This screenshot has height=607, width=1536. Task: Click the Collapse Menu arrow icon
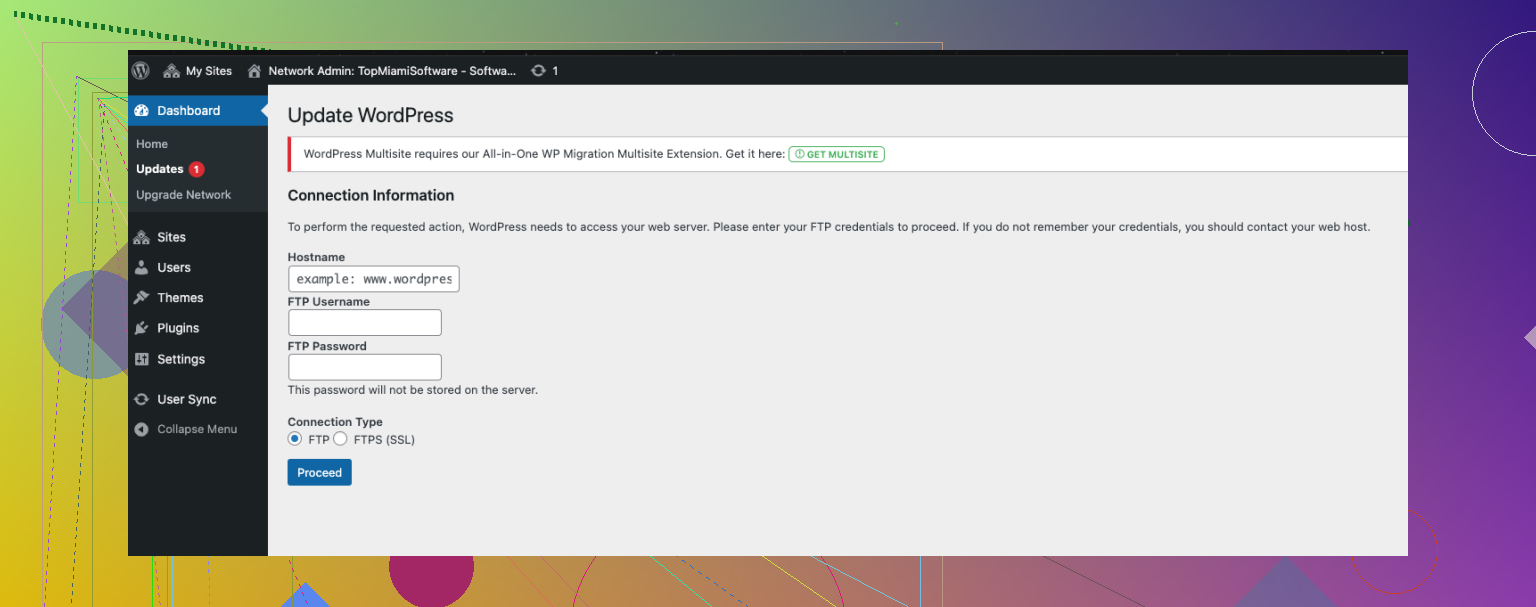(x=141, y=429)
